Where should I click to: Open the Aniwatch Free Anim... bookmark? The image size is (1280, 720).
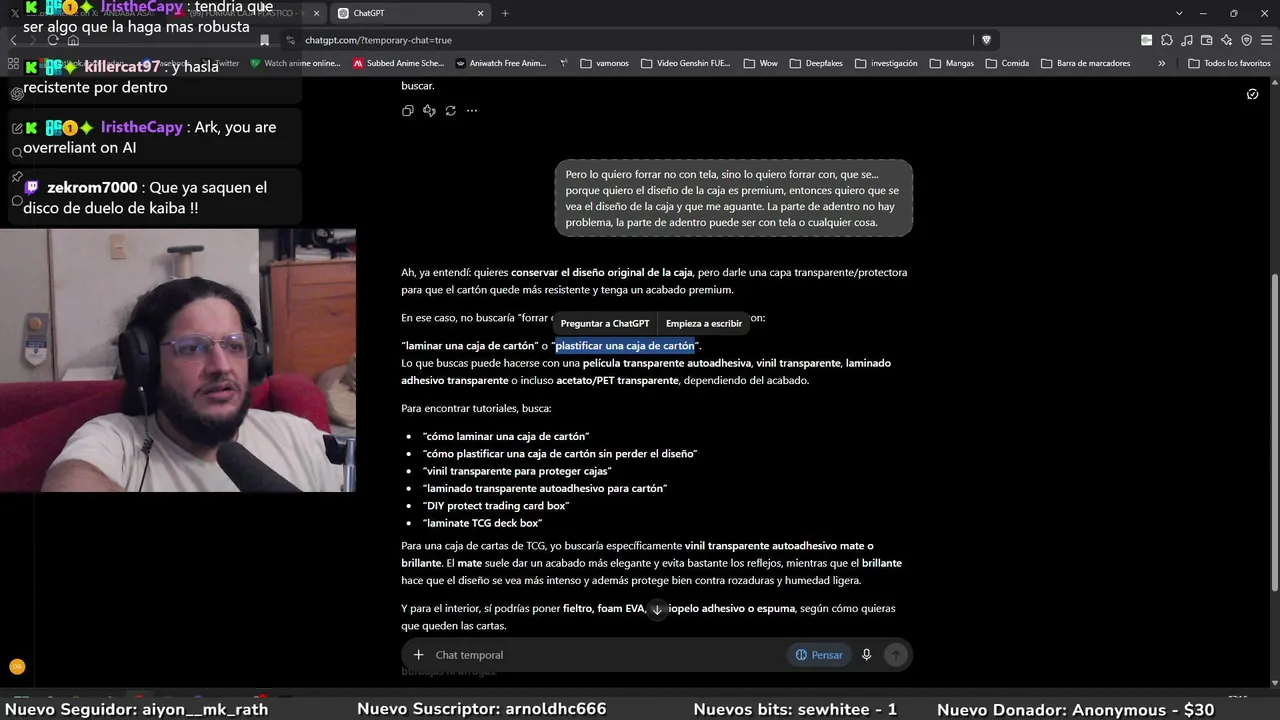pos(501,63)
